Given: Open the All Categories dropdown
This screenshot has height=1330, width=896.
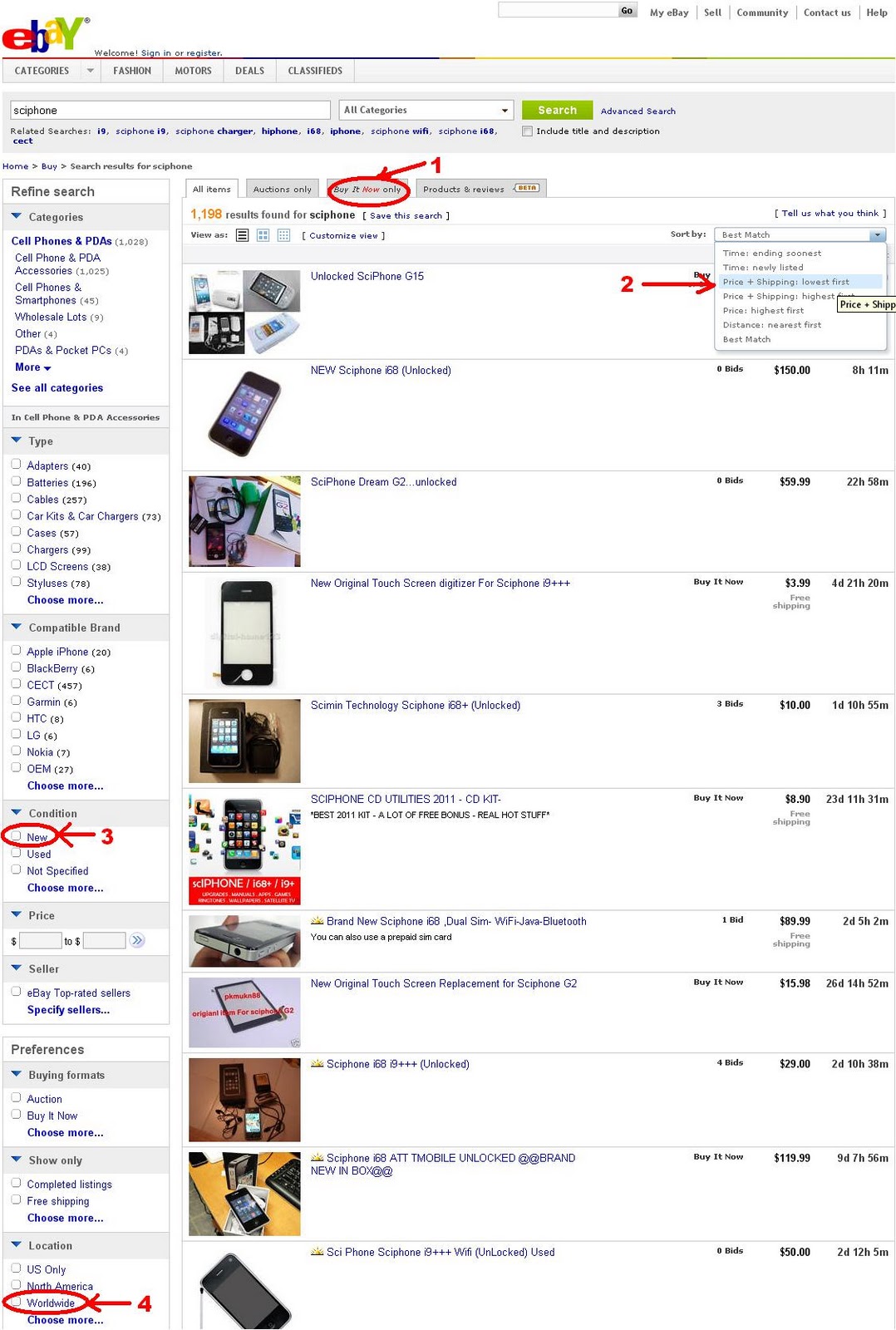Looking at the screenshot, I should (x=426, y=110).
